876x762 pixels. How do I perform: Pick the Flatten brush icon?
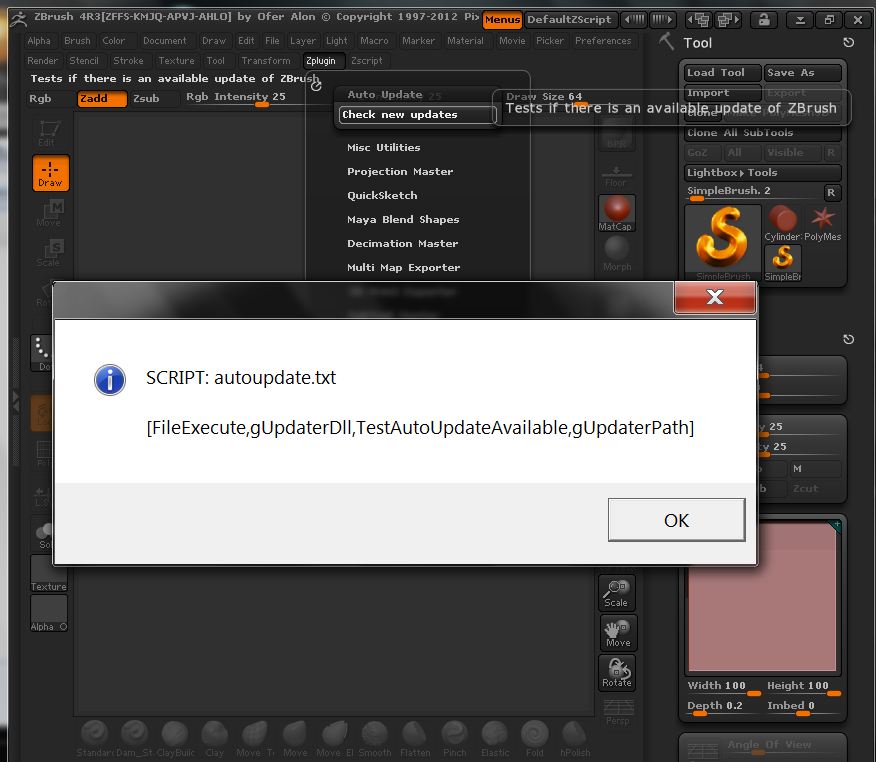(415, 737)
